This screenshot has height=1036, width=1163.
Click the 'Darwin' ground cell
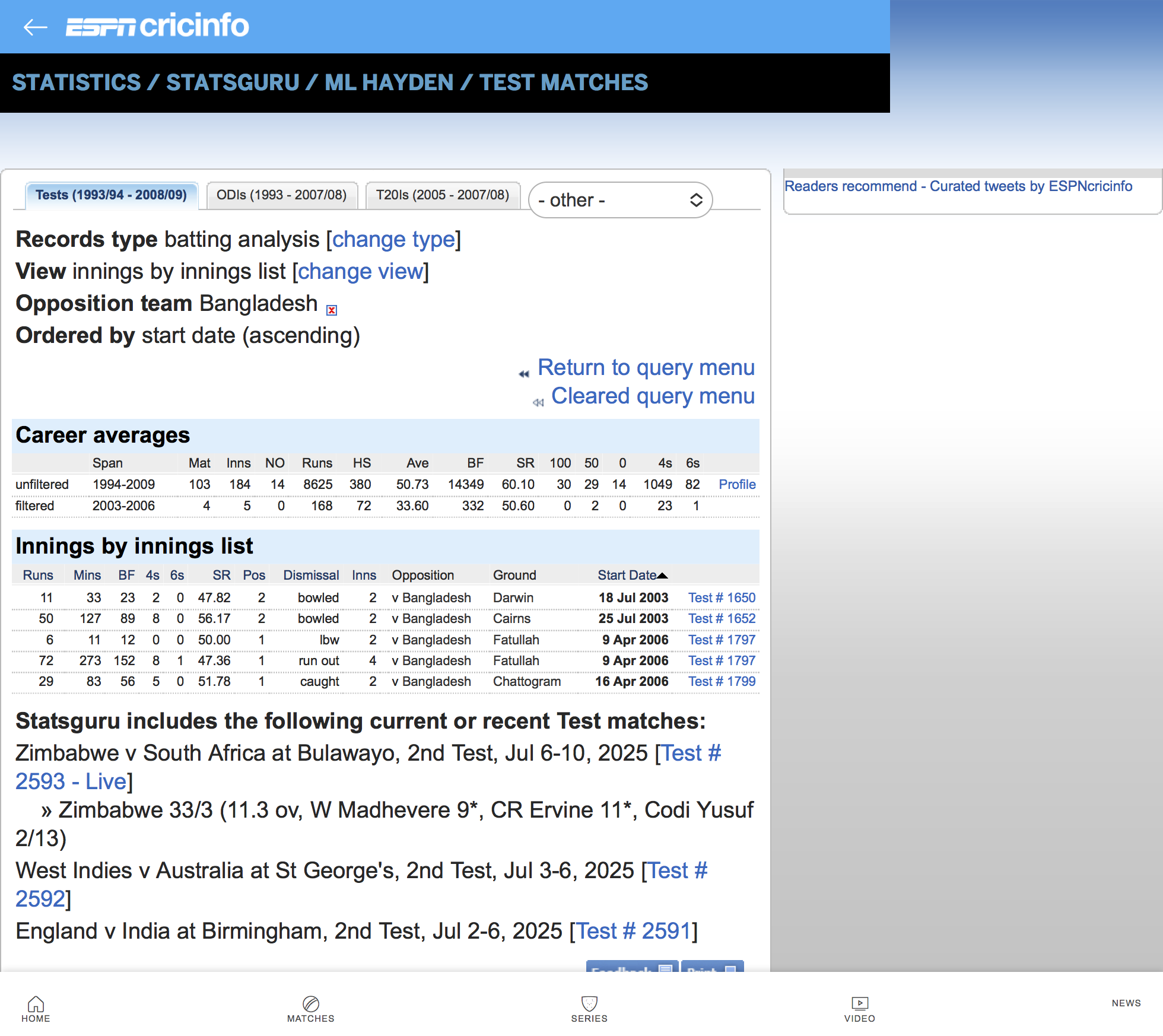(513, 598)
